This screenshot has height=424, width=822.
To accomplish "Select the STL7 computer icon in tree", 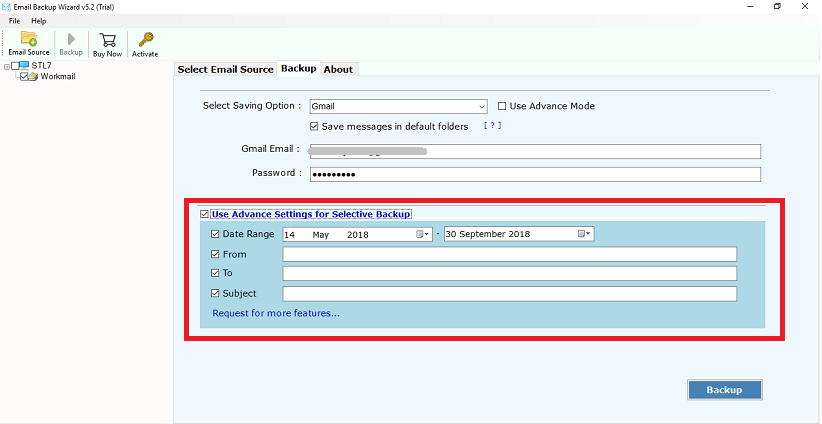I will click(x=24, y=66).
